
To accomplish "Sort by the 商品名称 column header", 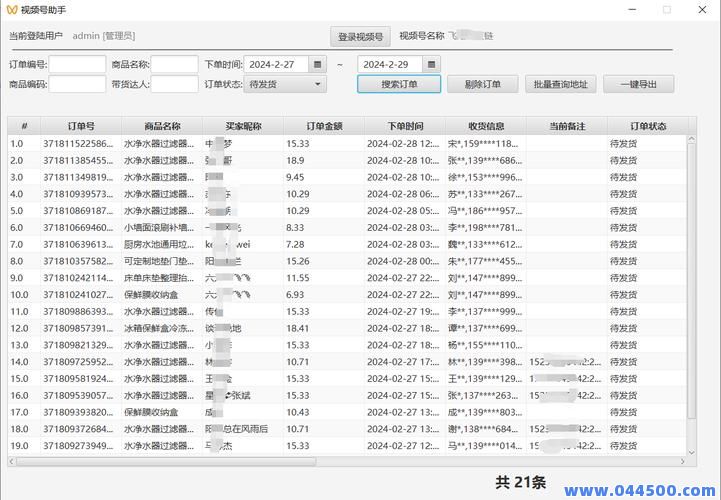I will [x=162, y=126].
